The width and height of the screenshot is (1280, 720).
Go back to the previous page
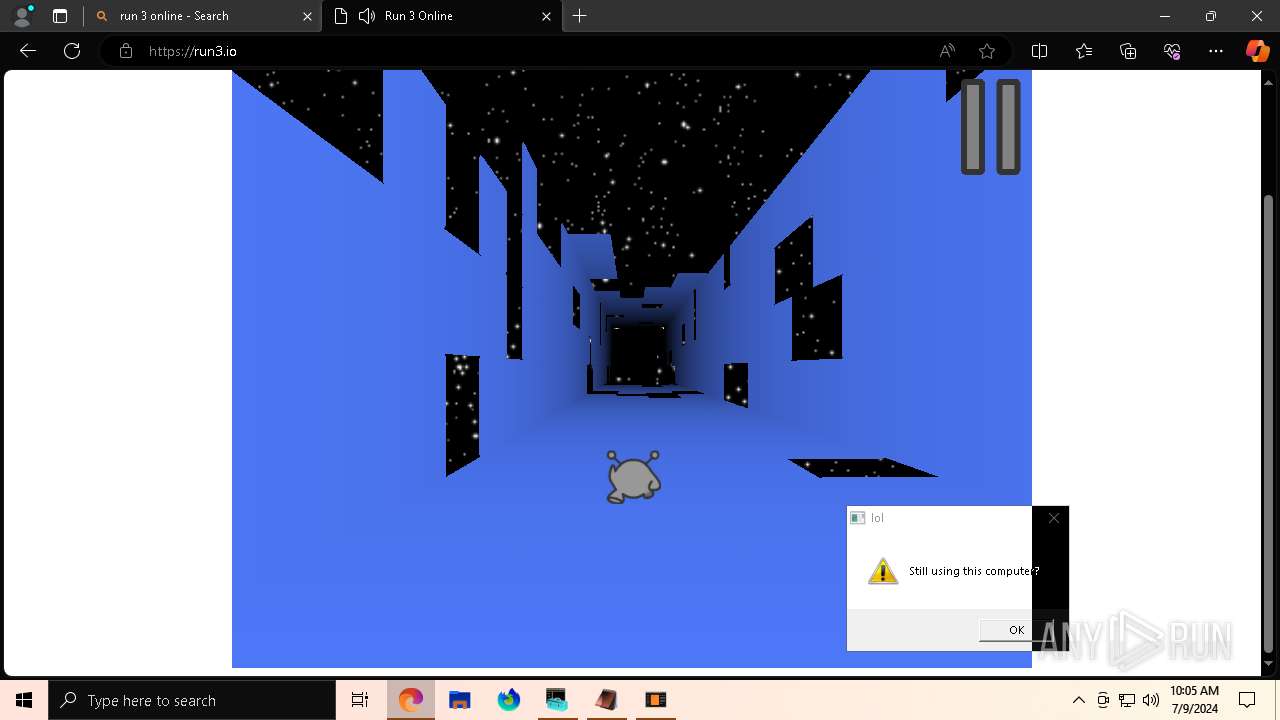28,51
